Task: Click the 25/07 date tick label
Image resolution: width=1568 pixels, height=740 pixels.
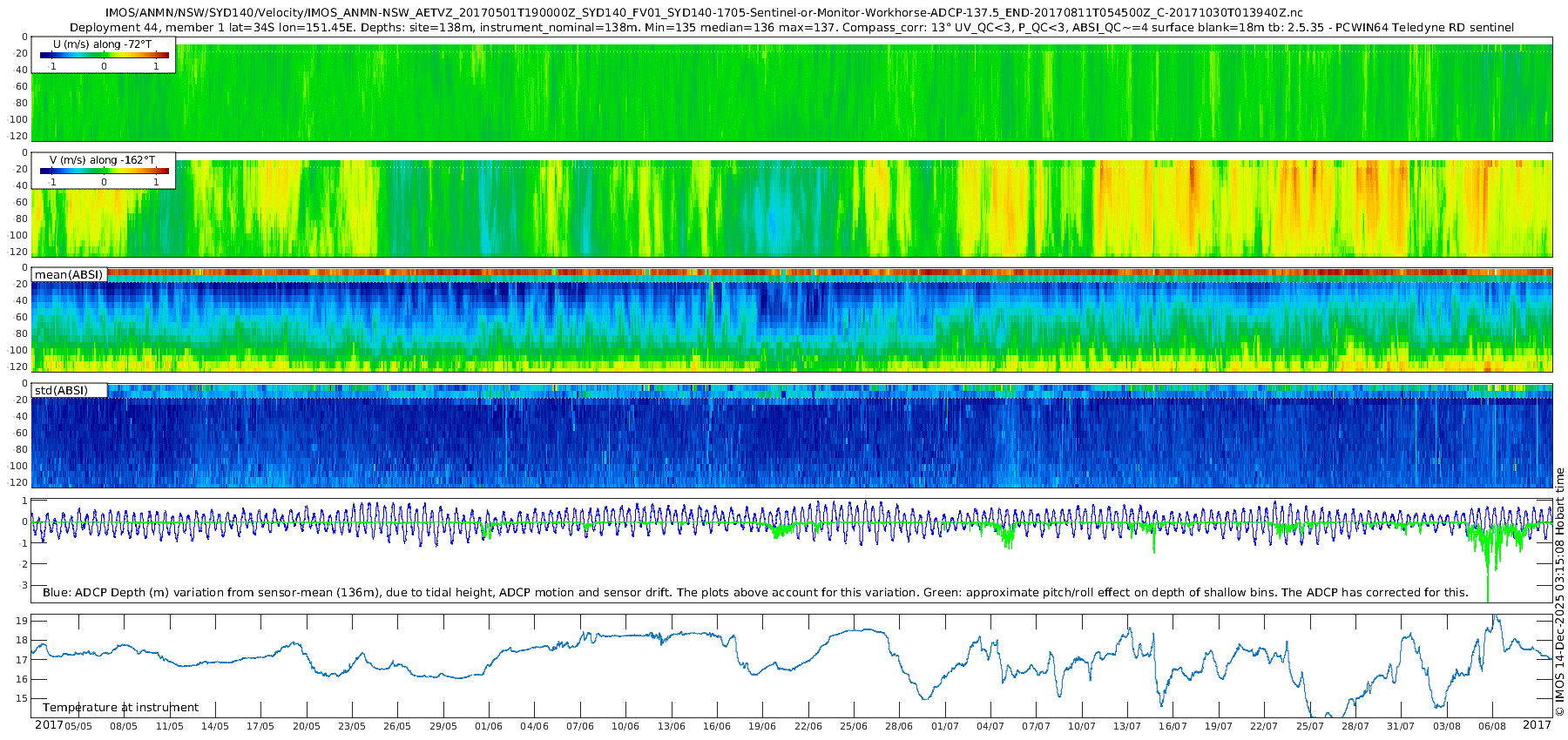Action: point(1309,726)
